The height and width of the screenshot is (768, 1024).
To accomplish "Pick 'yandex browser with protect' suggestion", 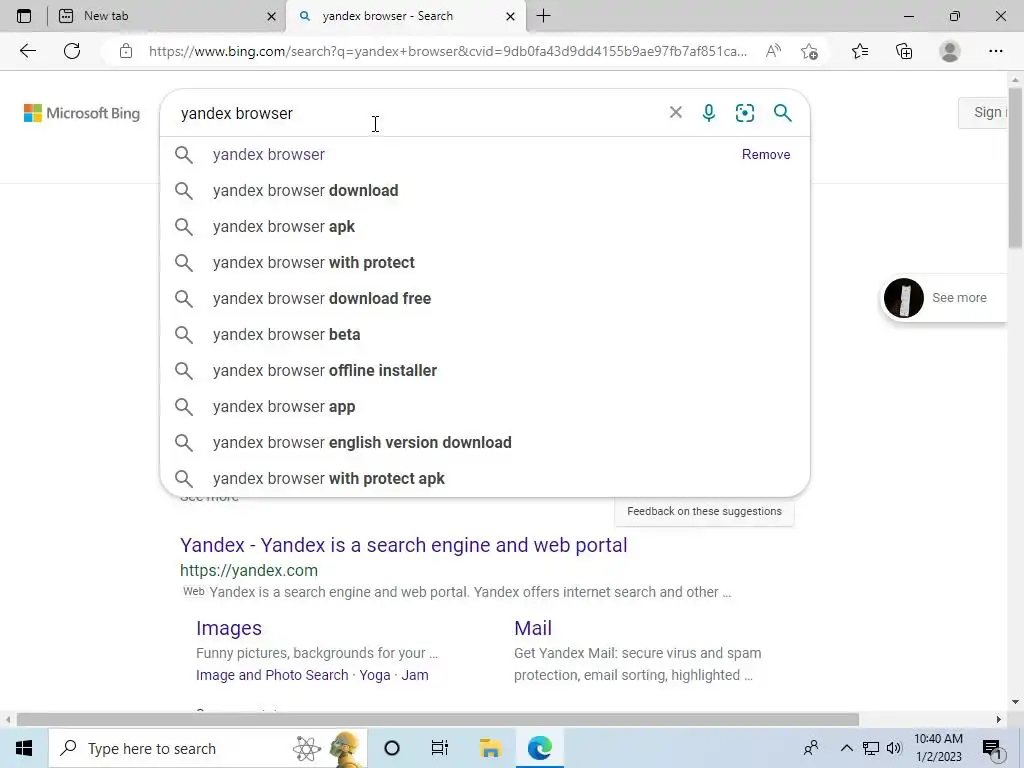I will [485, 263].
